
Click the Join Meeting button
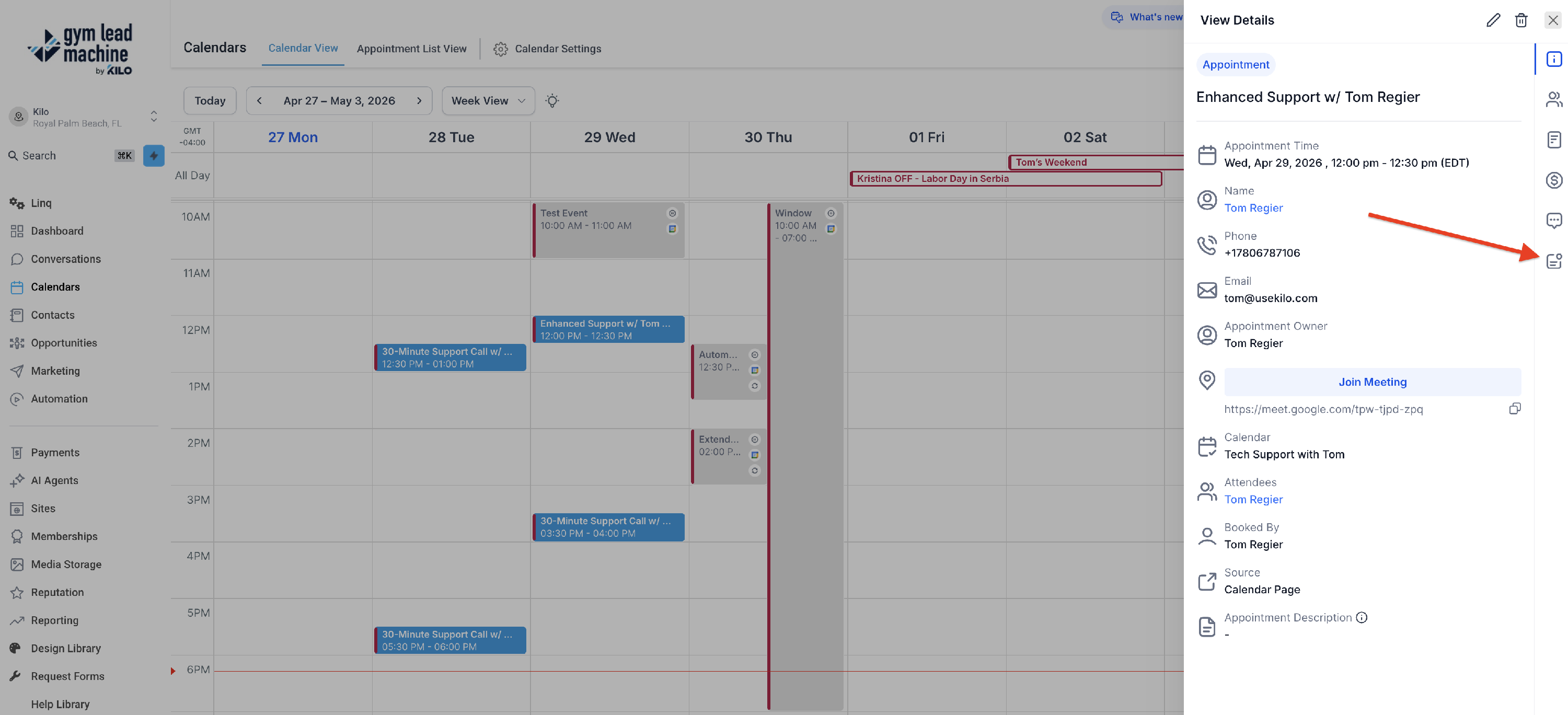click(1372, 382)
